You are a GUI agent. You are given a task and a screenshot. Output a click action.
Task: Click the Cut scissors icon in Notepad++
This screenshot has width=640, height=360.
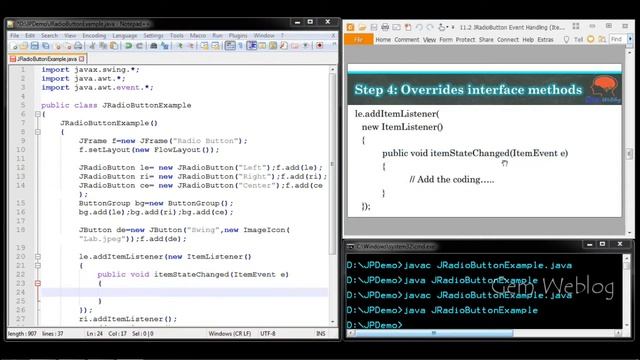93,46
